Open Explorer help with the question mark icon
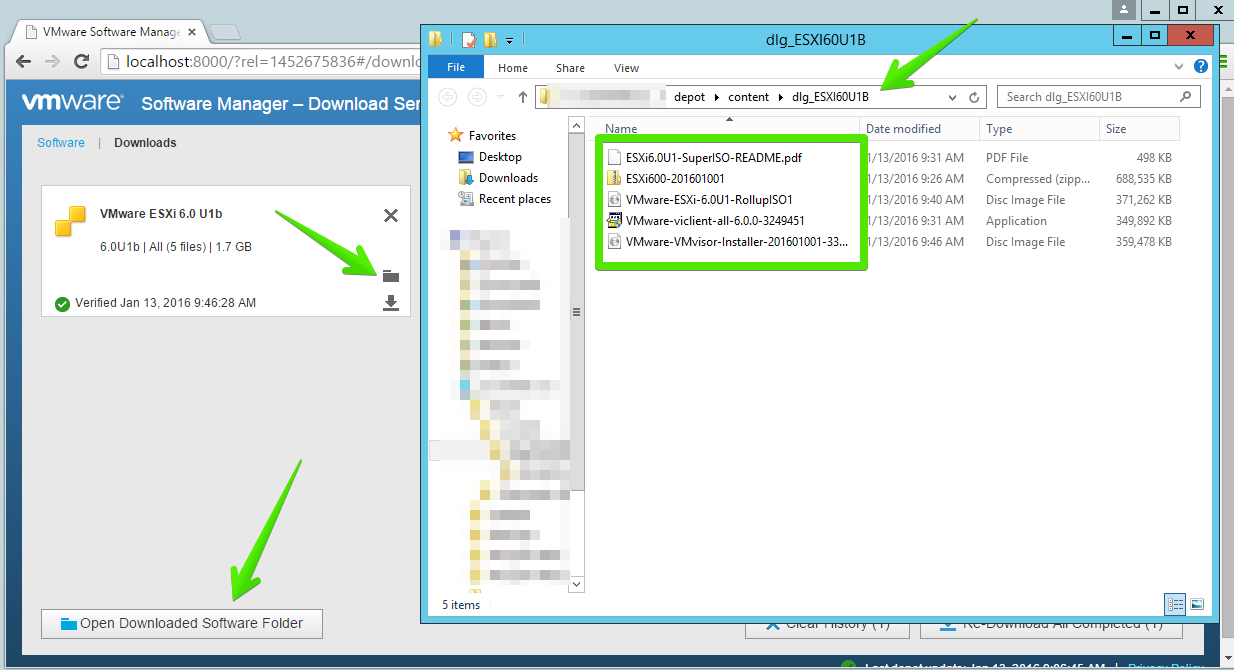Screen dimensions: 1234x670 click(1200, 67)
